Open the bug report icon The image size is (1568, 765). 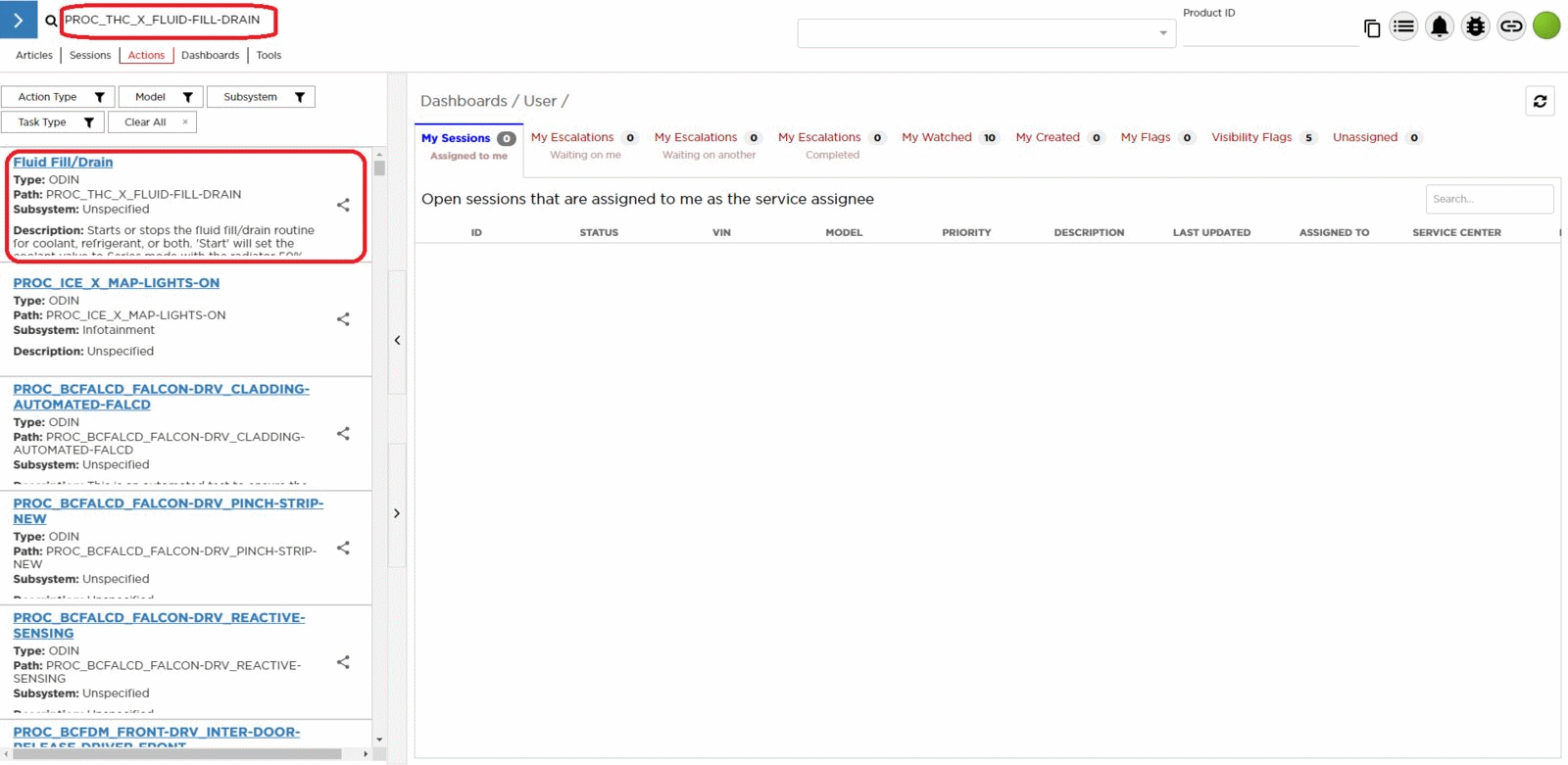[1475, 26]
